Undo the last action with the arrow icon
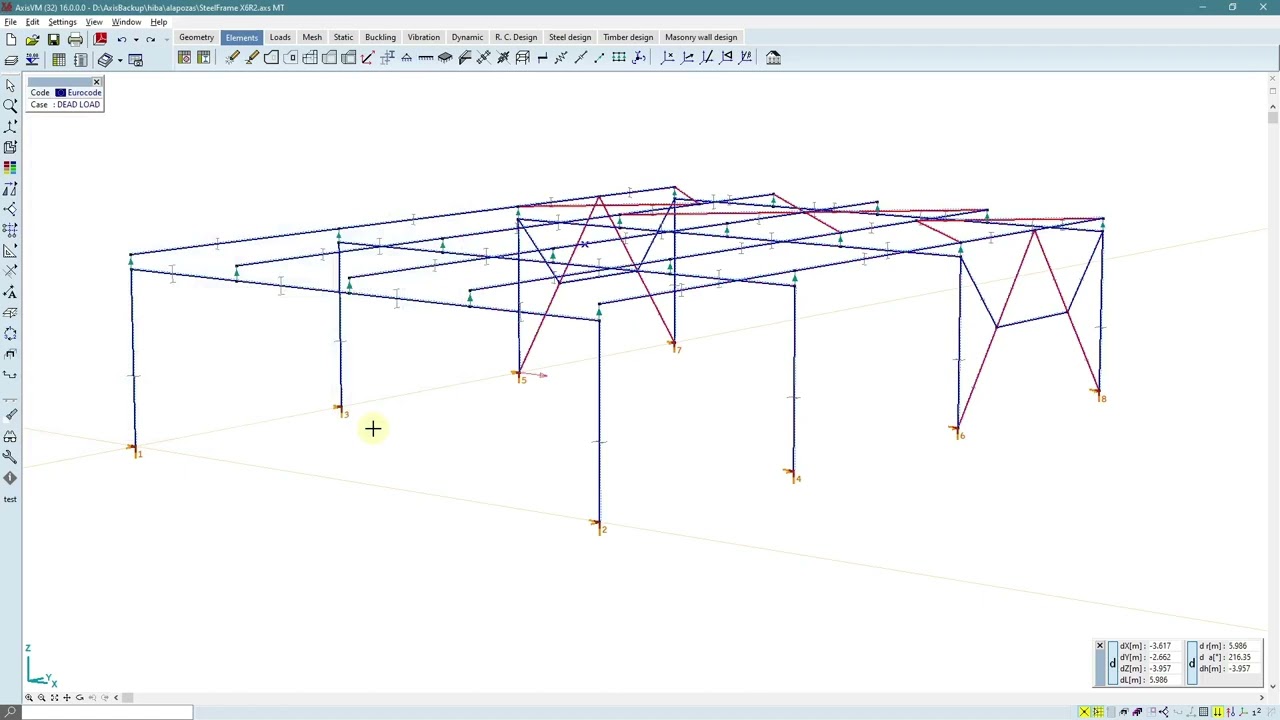The image size is (1280, 720). pos(121,40)
